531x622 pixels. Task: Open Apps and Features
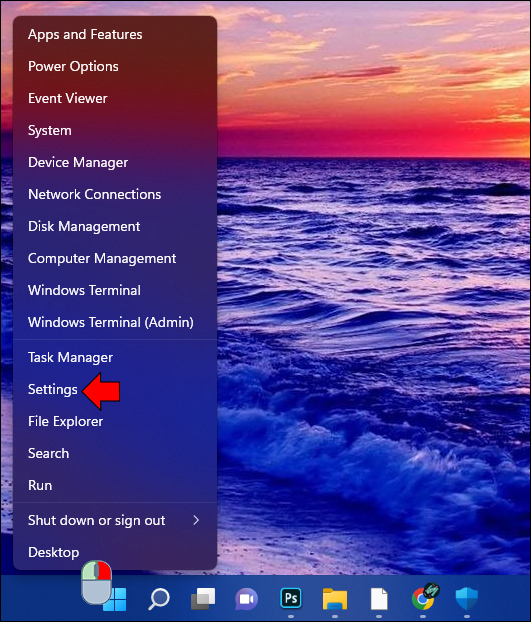[115, 35]
